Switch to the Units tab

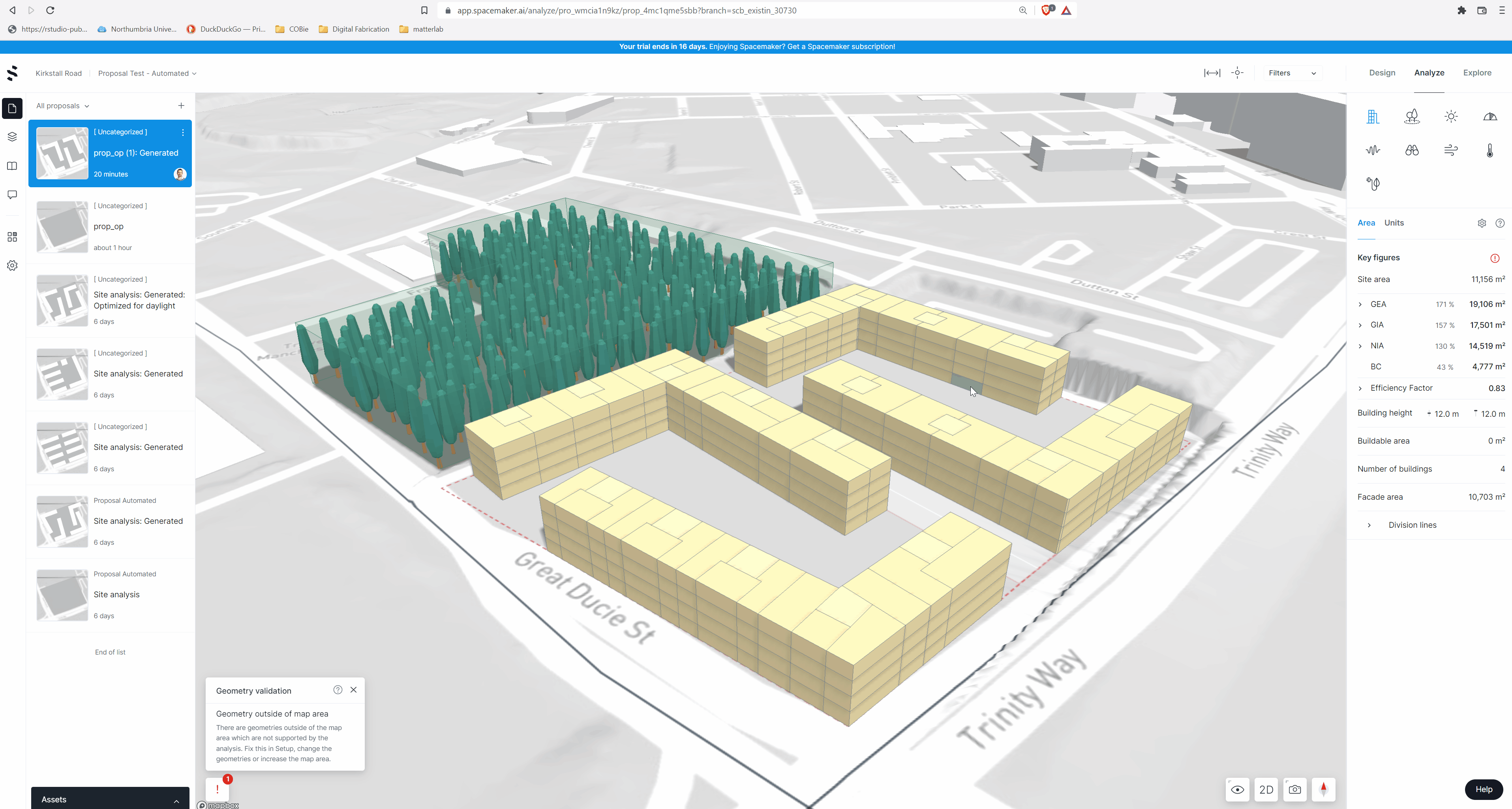tap(1394, 223)
